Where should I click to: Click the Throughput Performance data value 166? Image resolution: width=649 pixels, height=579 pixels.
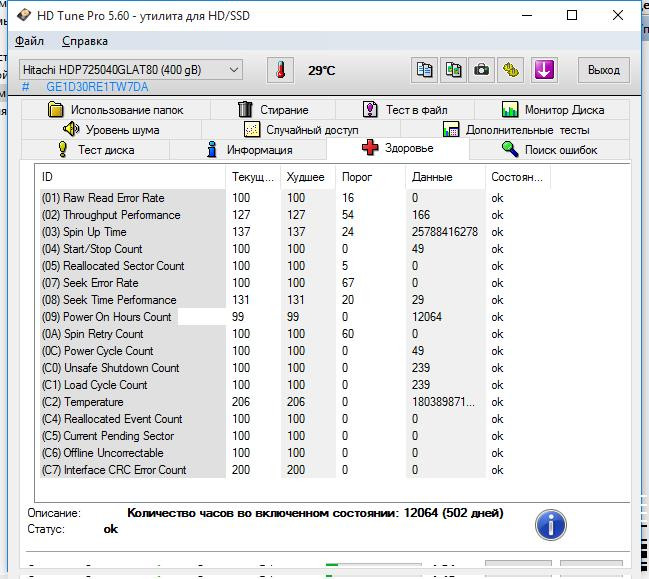point(421,215)
